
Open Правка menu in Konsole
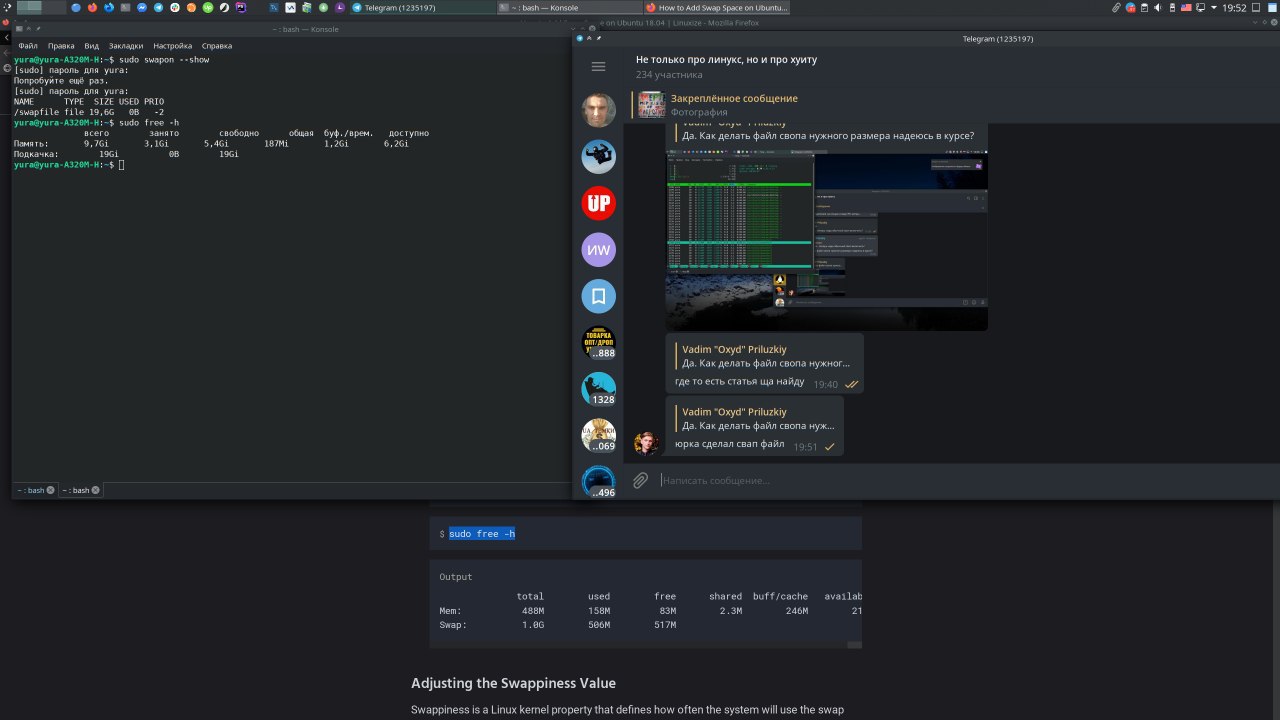point(61,46)
